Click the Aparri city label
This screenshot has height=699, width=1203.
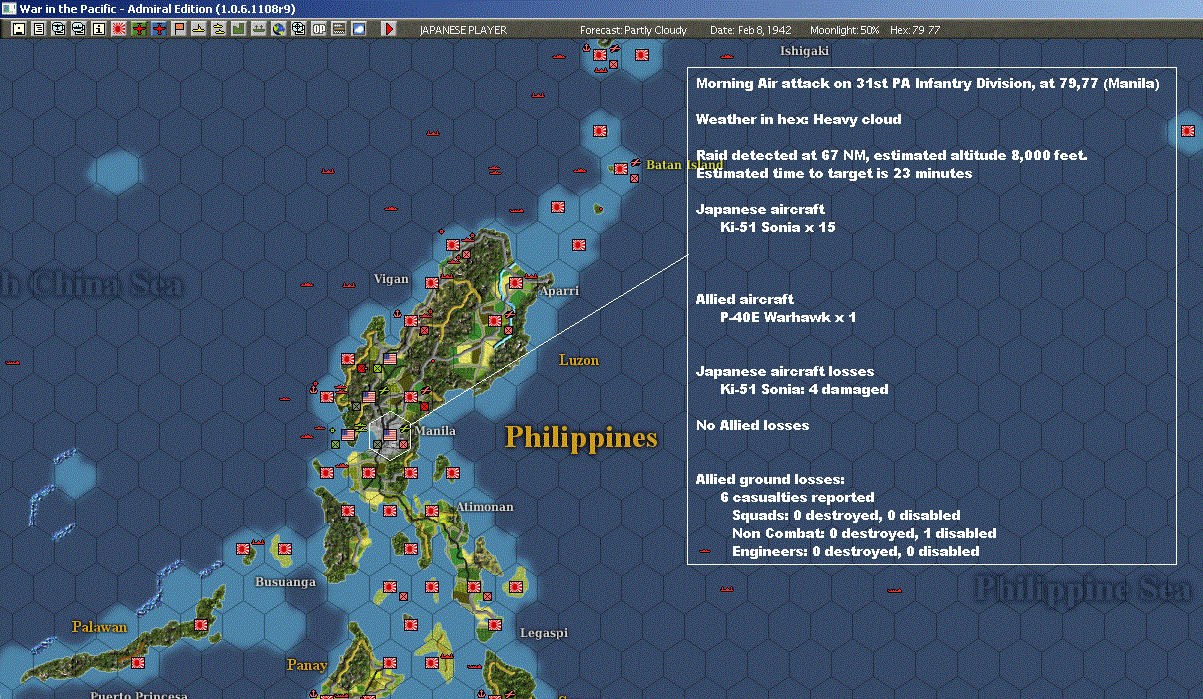coord(558,290)
